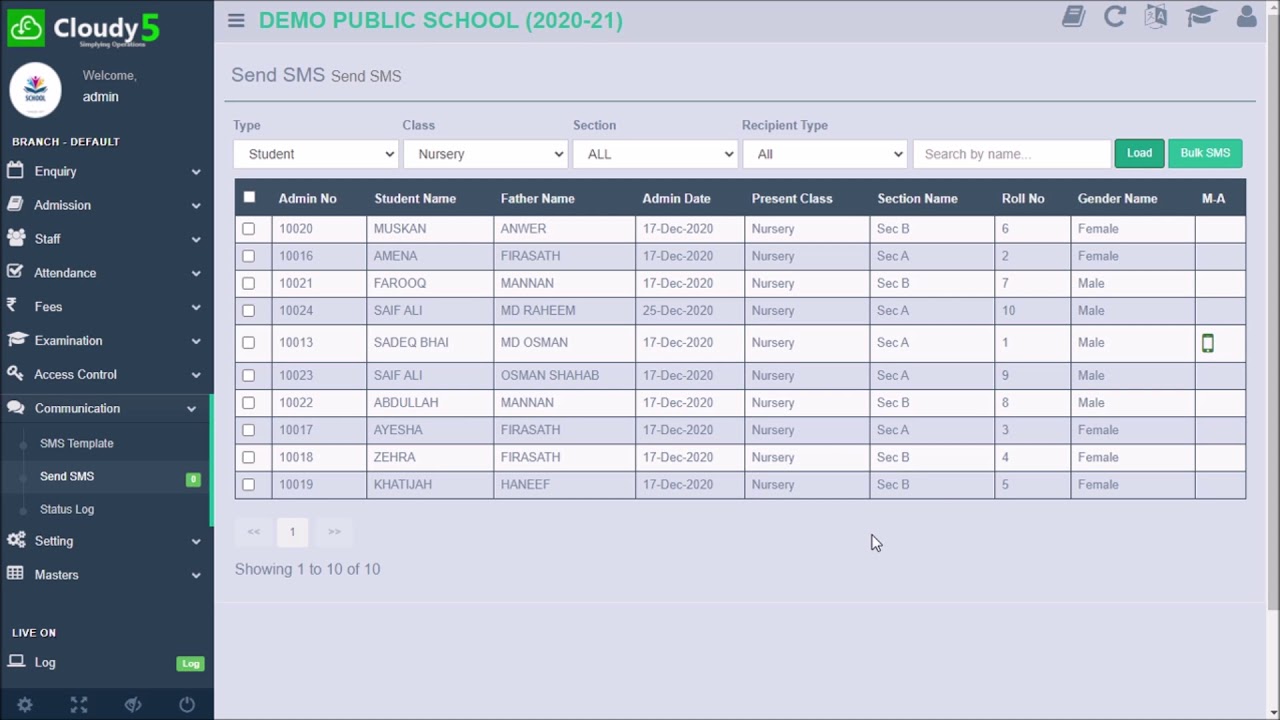Image resolution: width=1280 pixels, height=720 pixels.
Task: Open the Recipient Type dropdown
Action: [825, 154]
